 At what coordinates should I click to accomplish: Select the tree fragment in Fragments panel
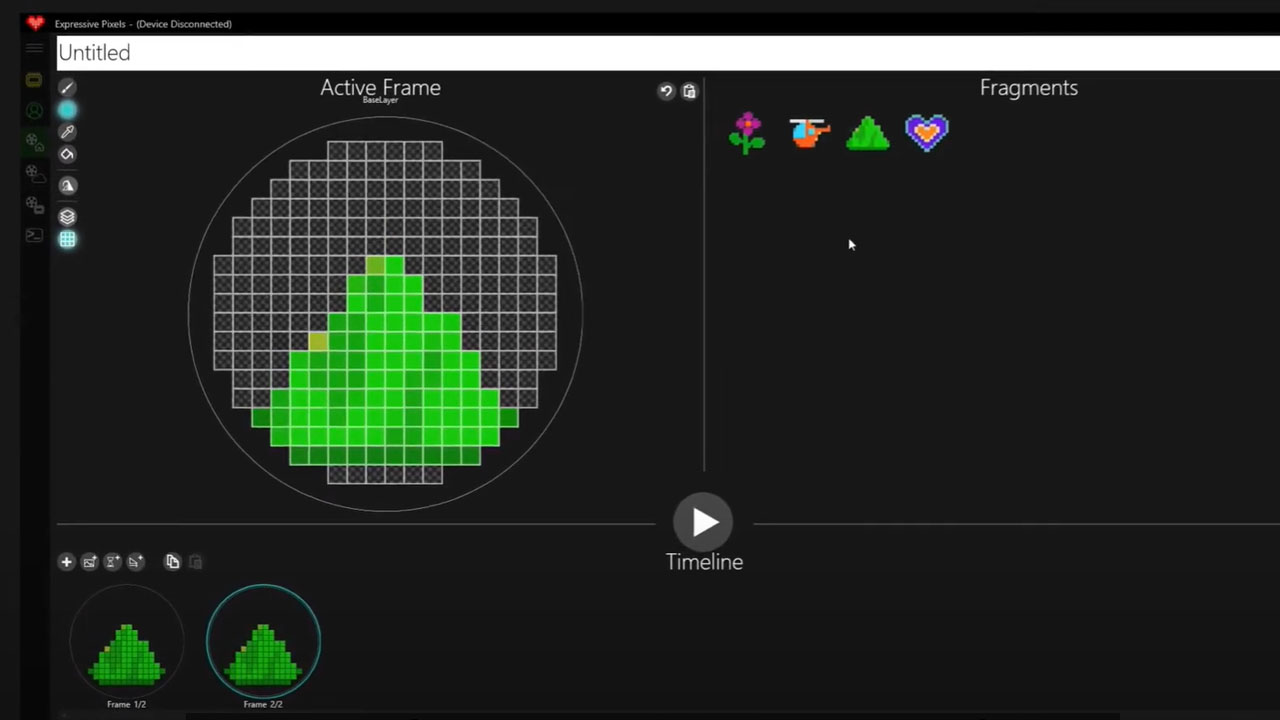[x=867, y=132]
